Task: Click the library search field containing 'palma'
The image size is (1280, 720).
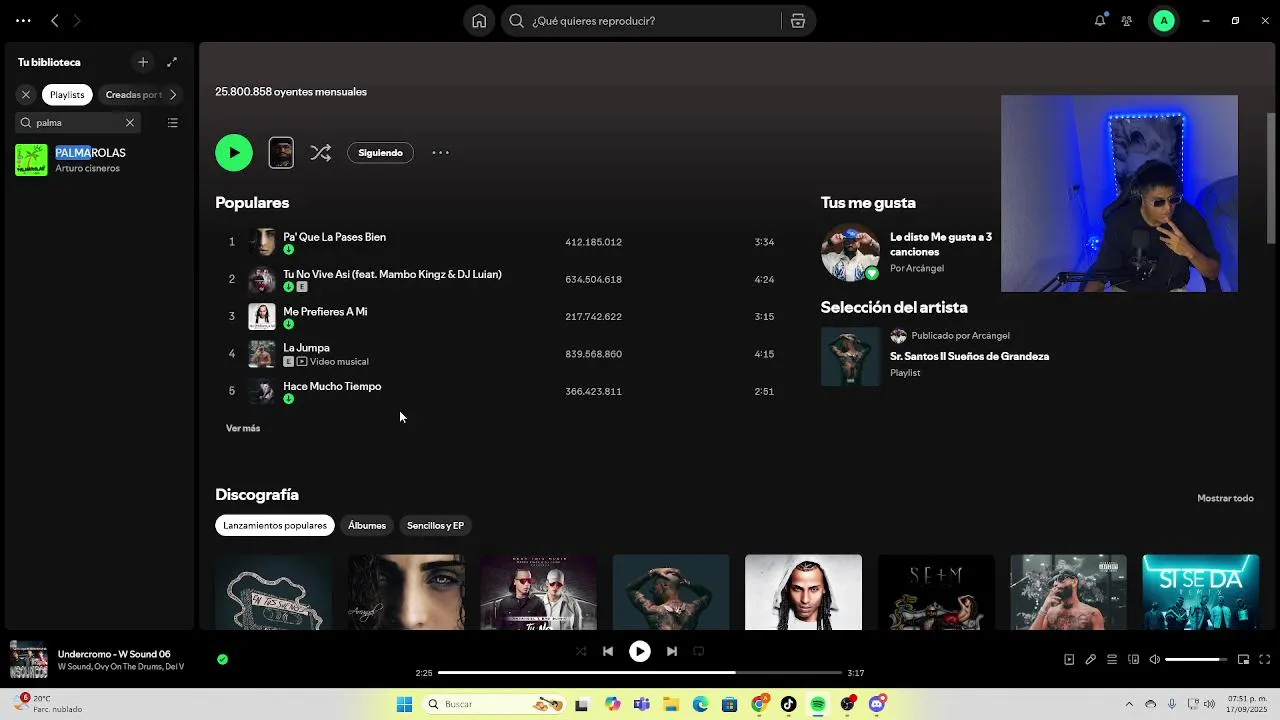Action: coord(78,122)
